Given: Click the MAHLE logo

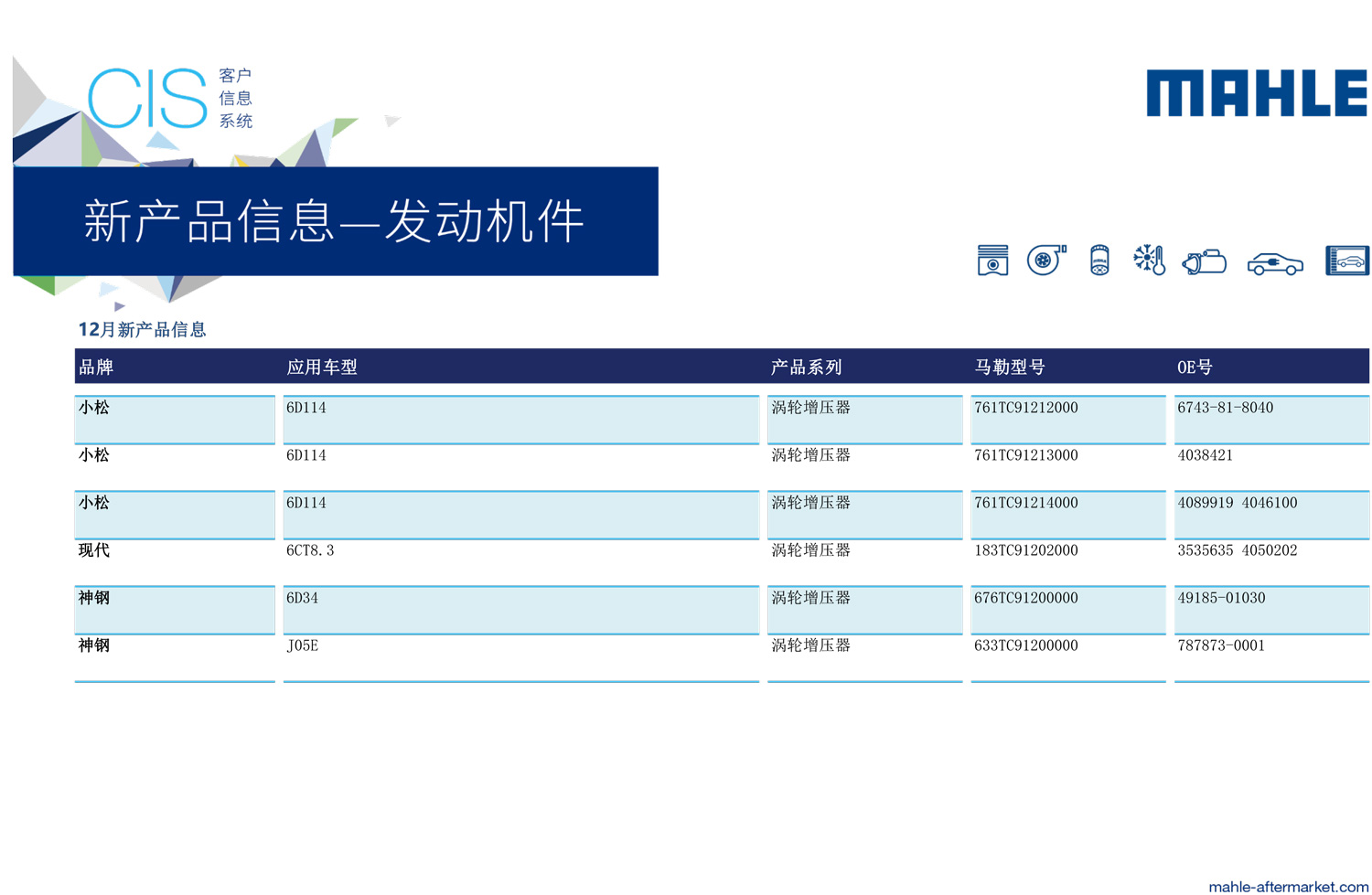Looking at the screenshot, I should [1257, 93].
